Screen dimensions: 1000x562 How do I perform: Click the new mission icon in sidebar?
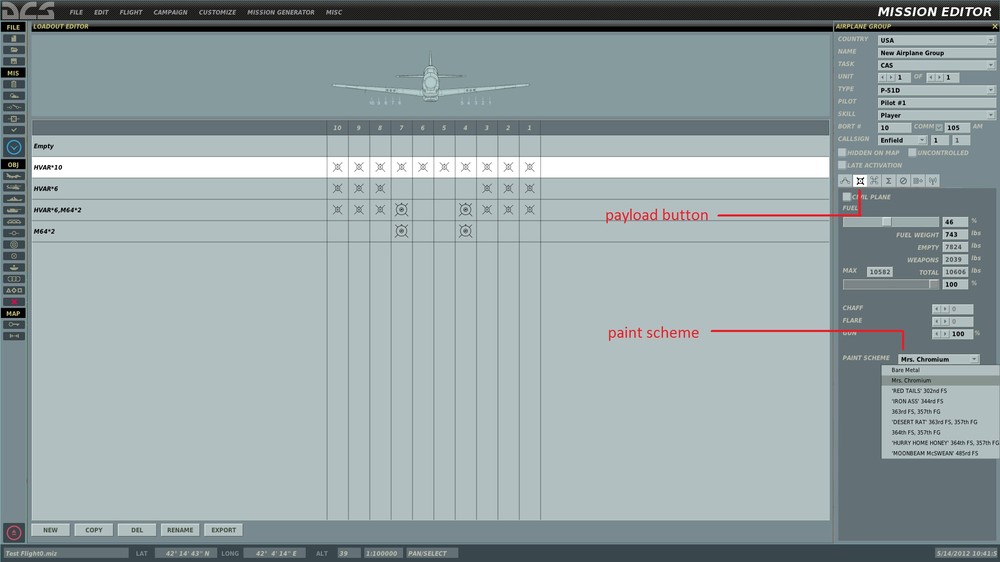tap(13, 38)
